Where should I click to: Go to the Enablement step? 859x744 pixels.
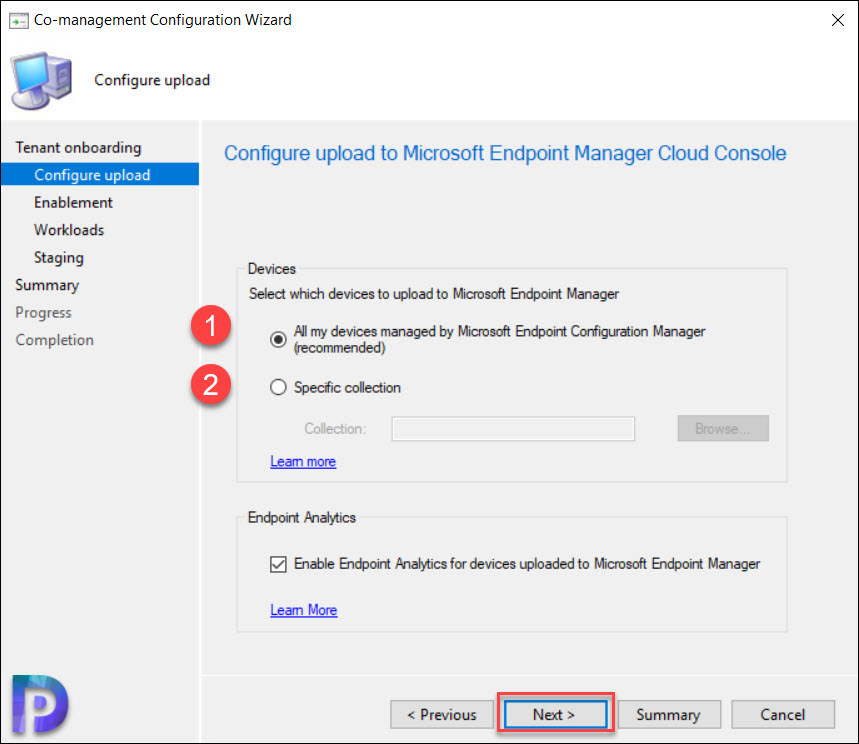click(73, 202)
